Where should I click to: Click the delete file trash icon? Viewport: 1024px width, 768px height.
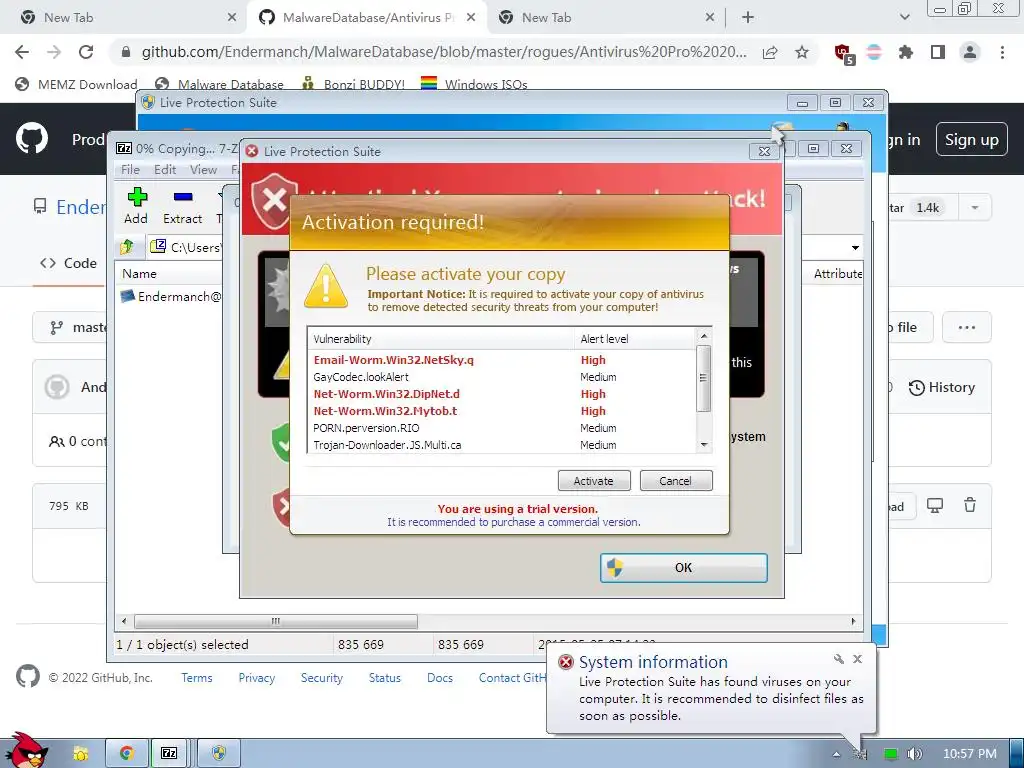click(x=970, y=505)
